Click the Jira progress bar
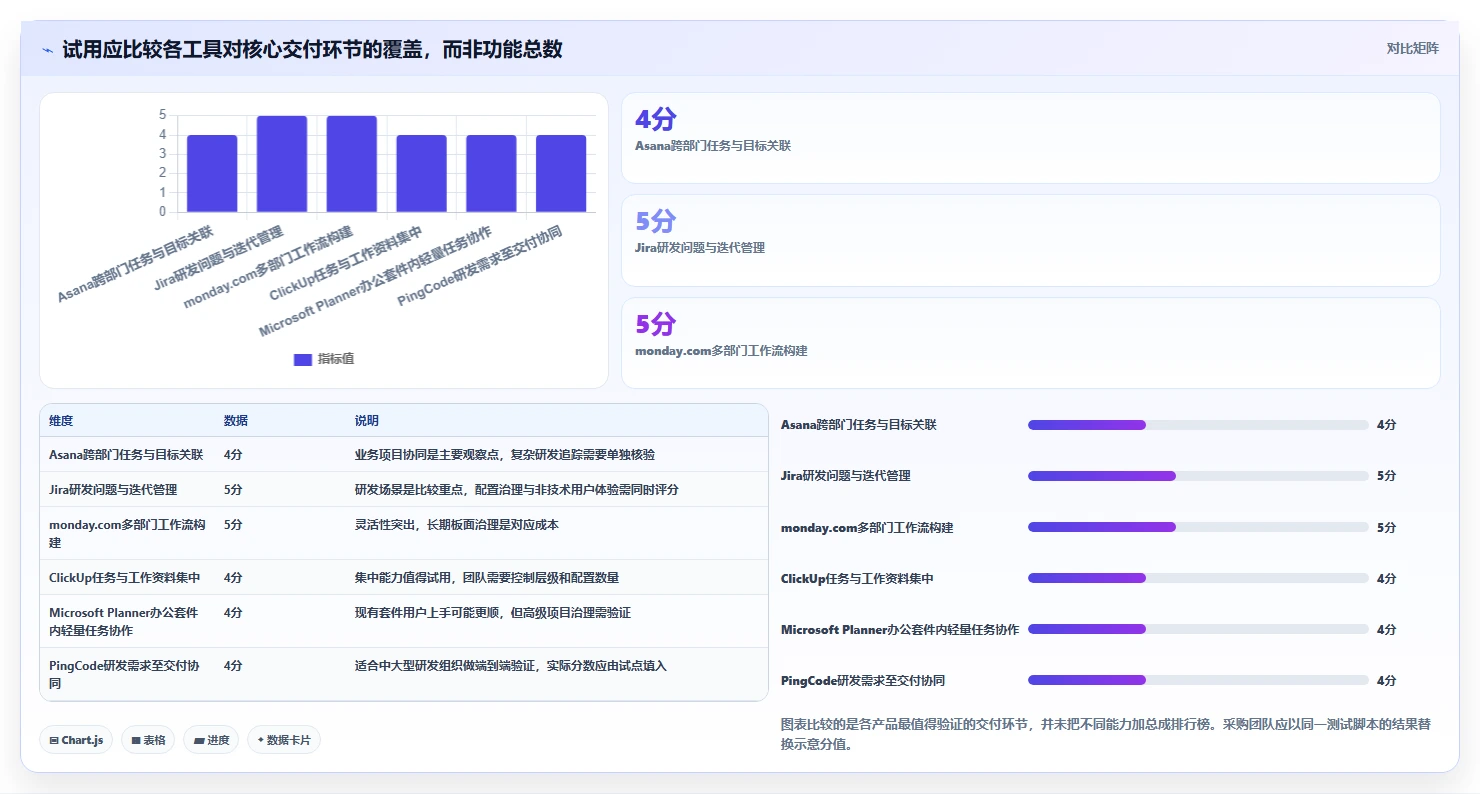 click(1198, 476)
